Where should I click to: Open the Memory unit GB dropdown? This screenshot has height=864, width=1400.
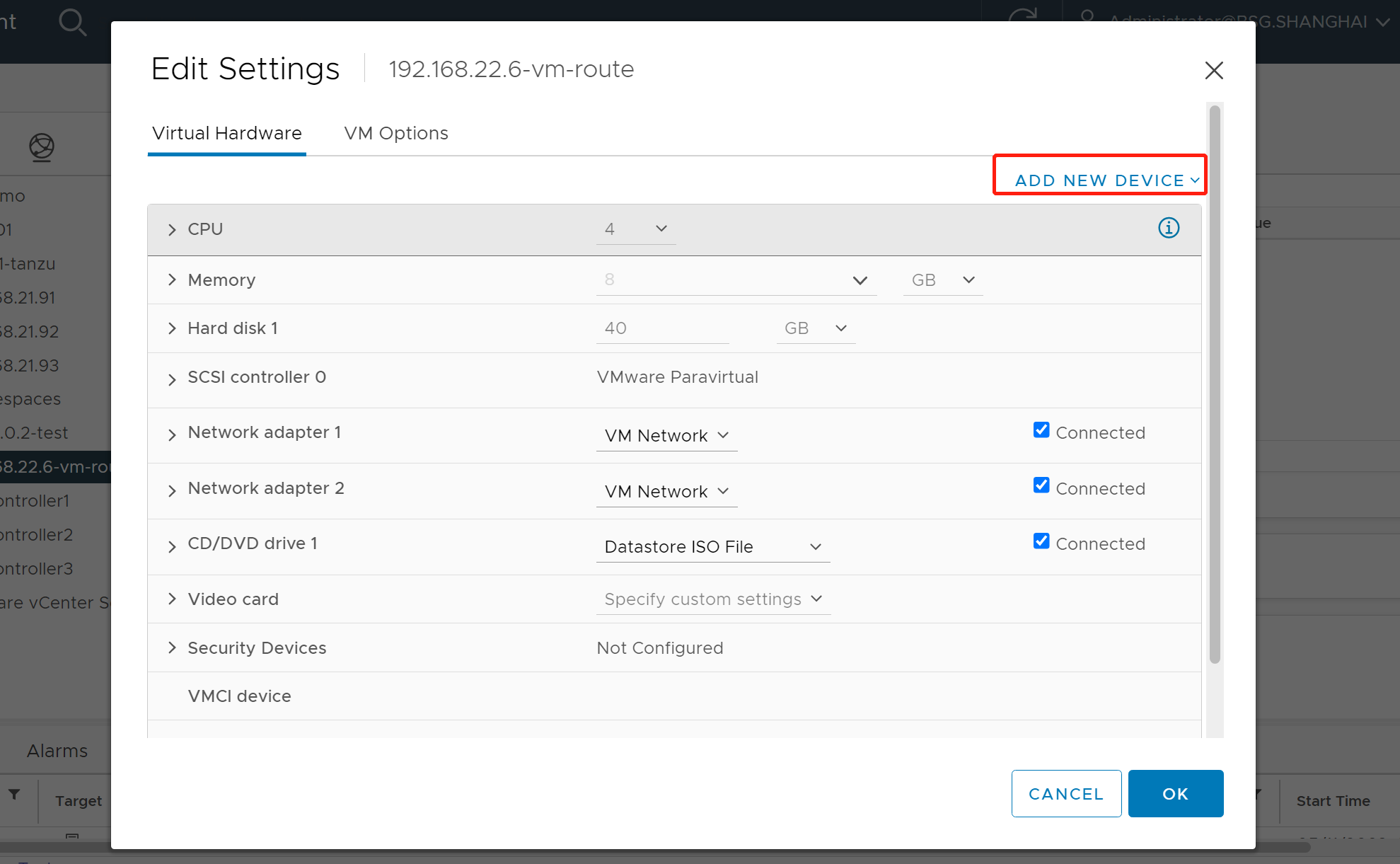943,280
